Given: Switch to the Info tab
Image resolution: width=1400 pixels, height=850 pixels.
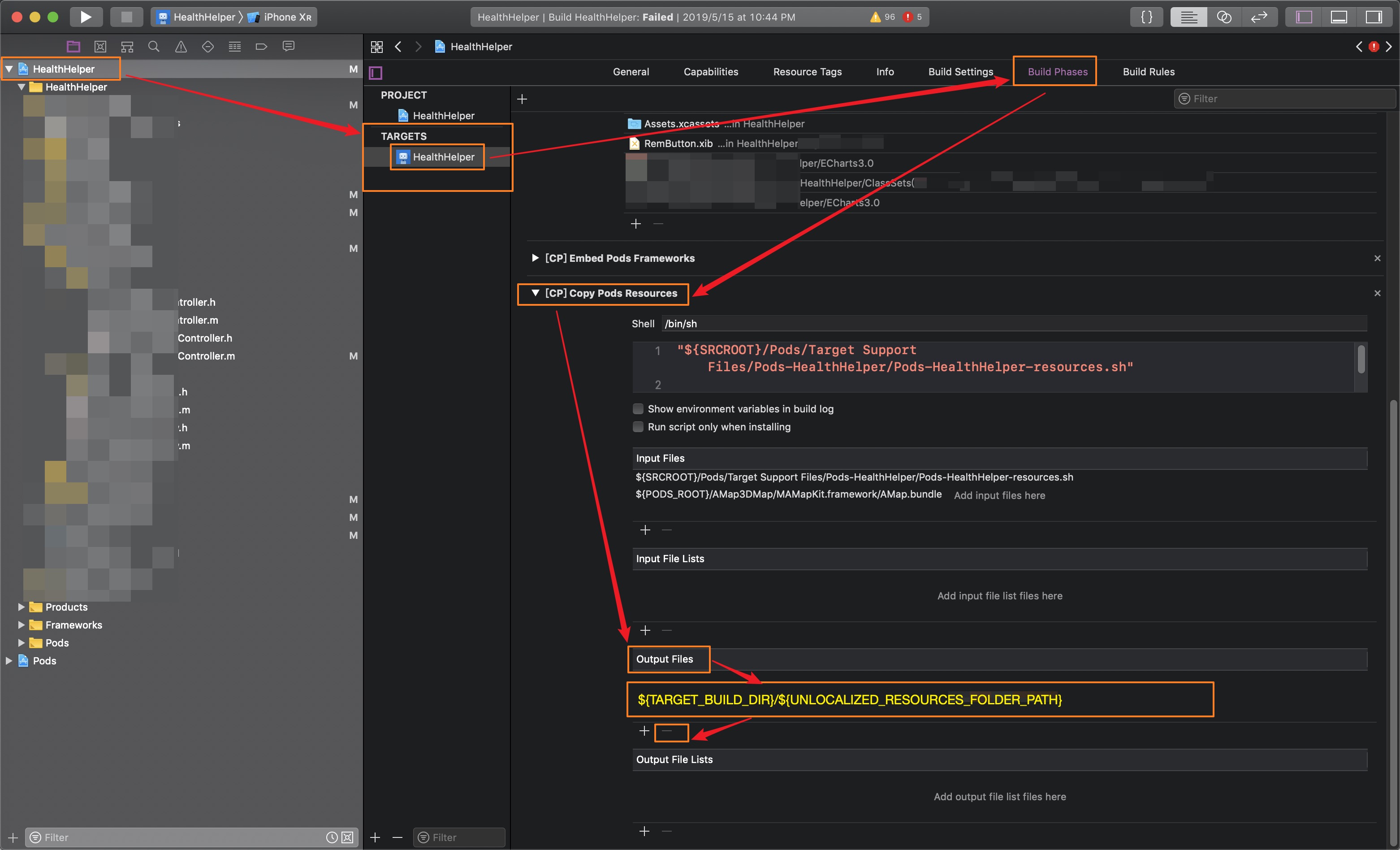Looking at the screenshot, I should click(885, 72).
